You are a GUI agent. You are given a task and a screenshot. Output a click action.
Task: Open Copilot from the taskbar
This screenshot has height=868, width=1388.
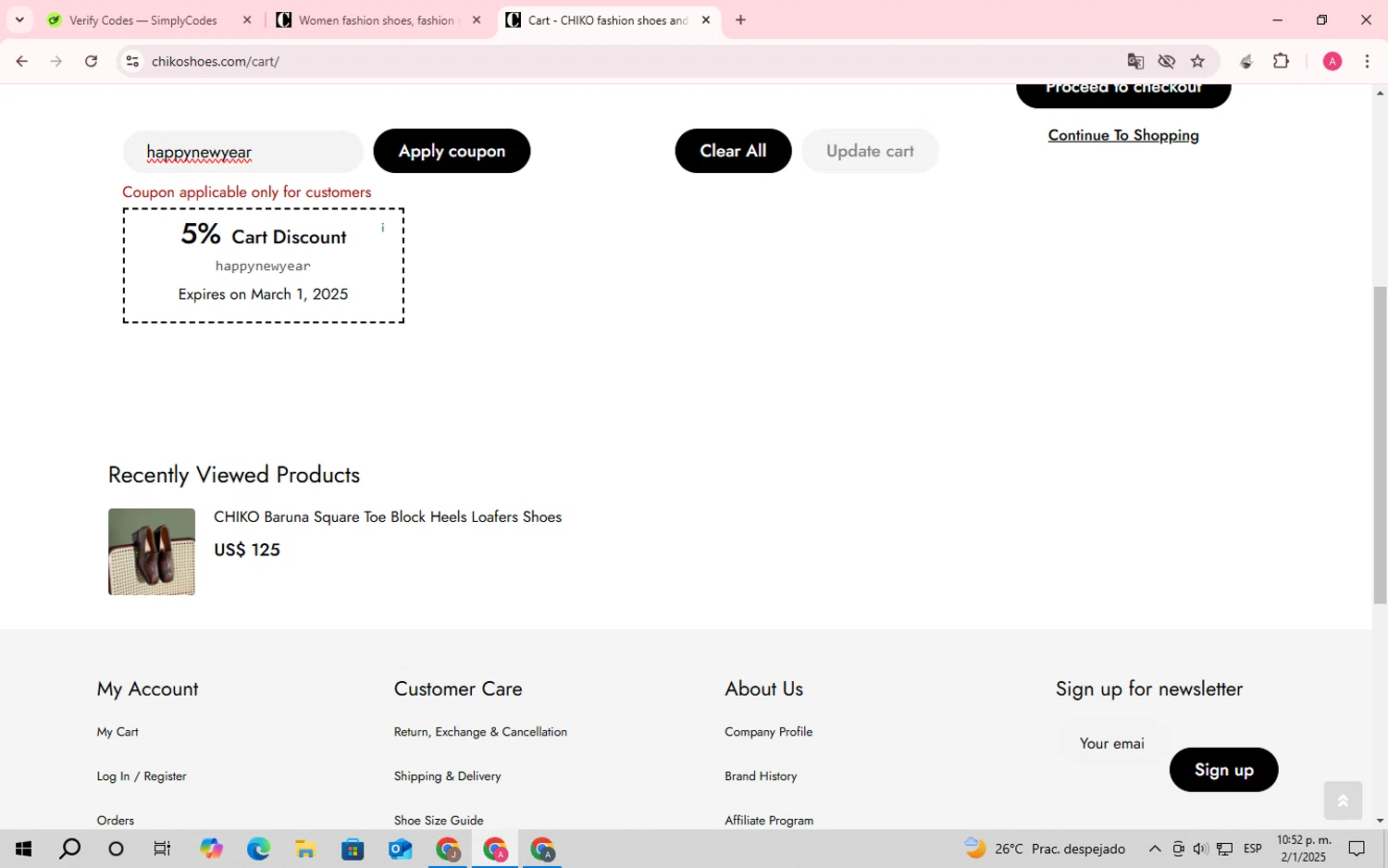tap(211, 849)
